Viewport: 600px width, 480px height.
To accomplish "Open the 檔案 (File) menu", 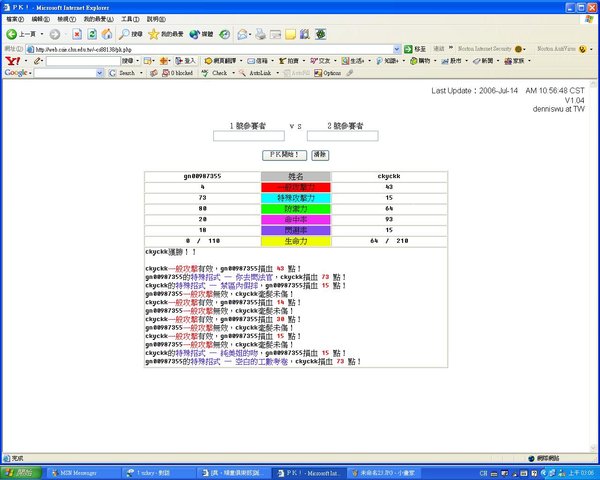I will pos(16,19).
